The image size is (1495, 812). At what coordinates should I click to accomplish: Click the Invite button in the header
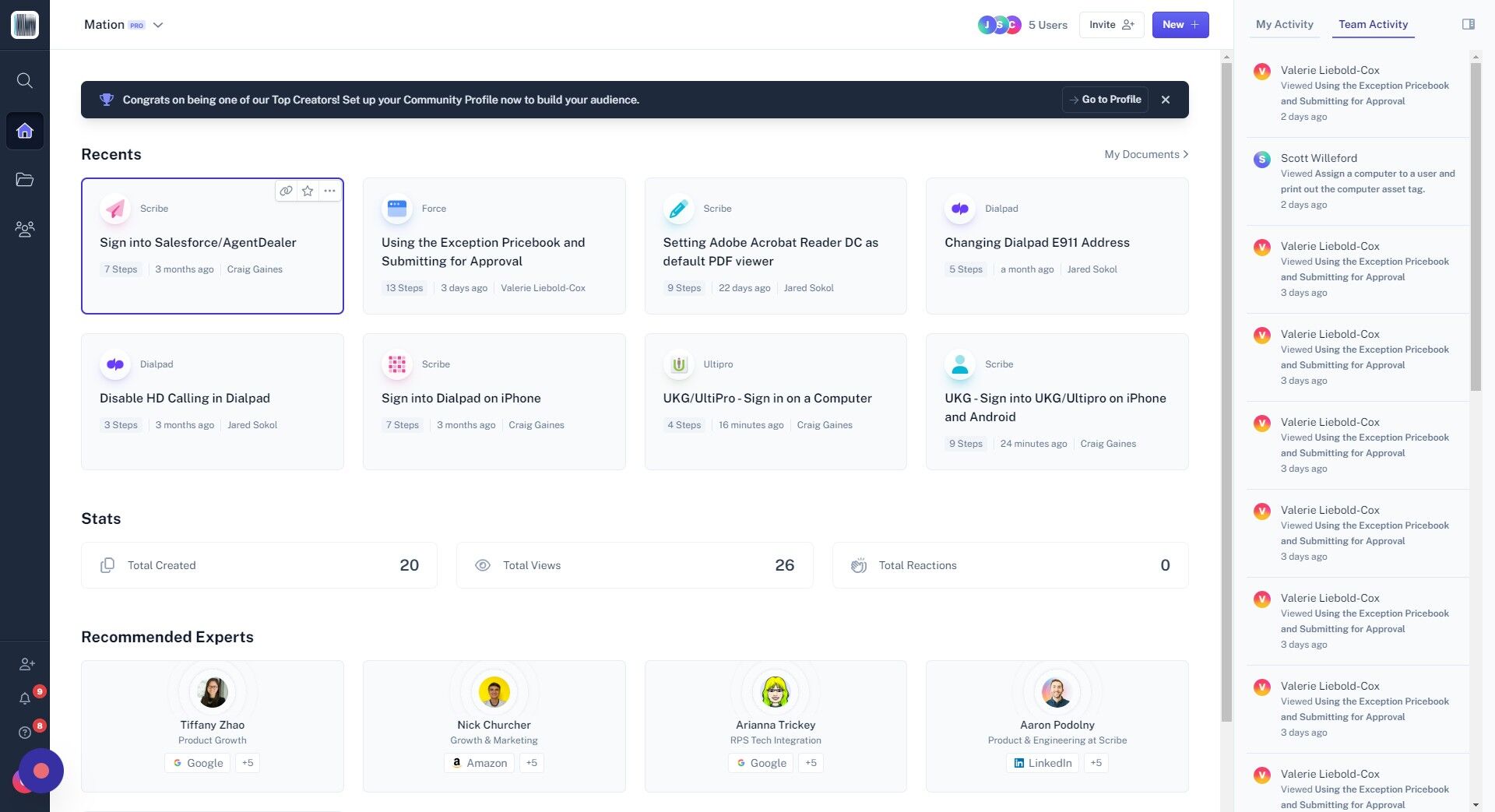click(1111, 24)
